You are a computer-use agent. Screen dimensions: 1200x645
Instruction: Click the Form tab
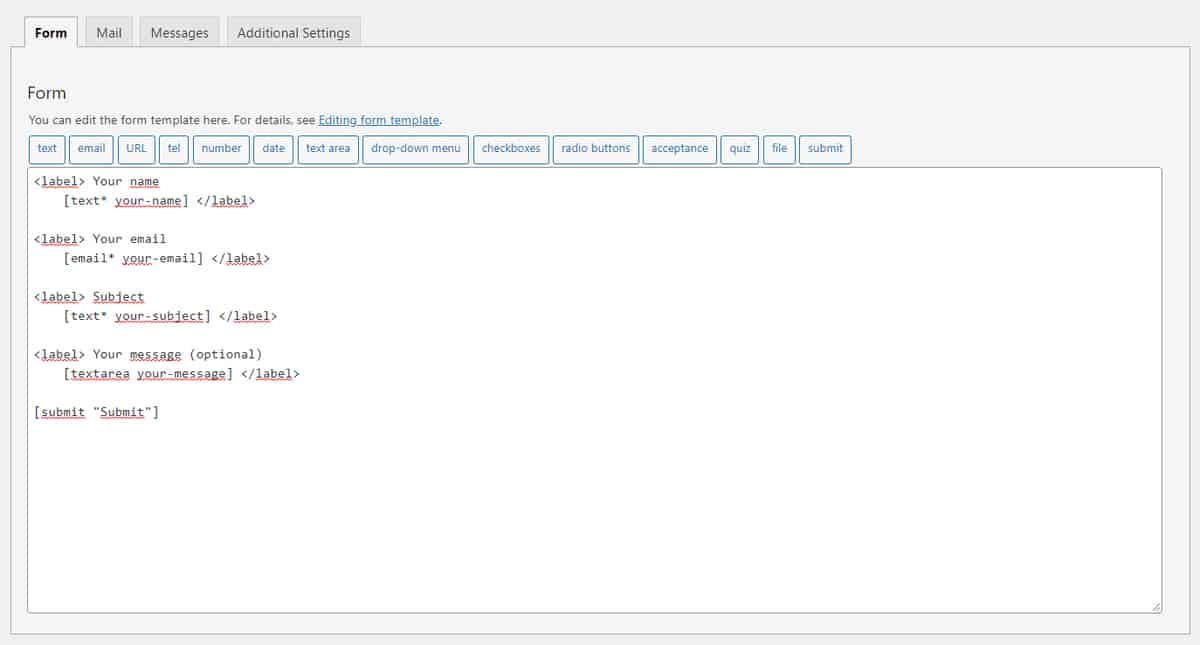point(51,33)
